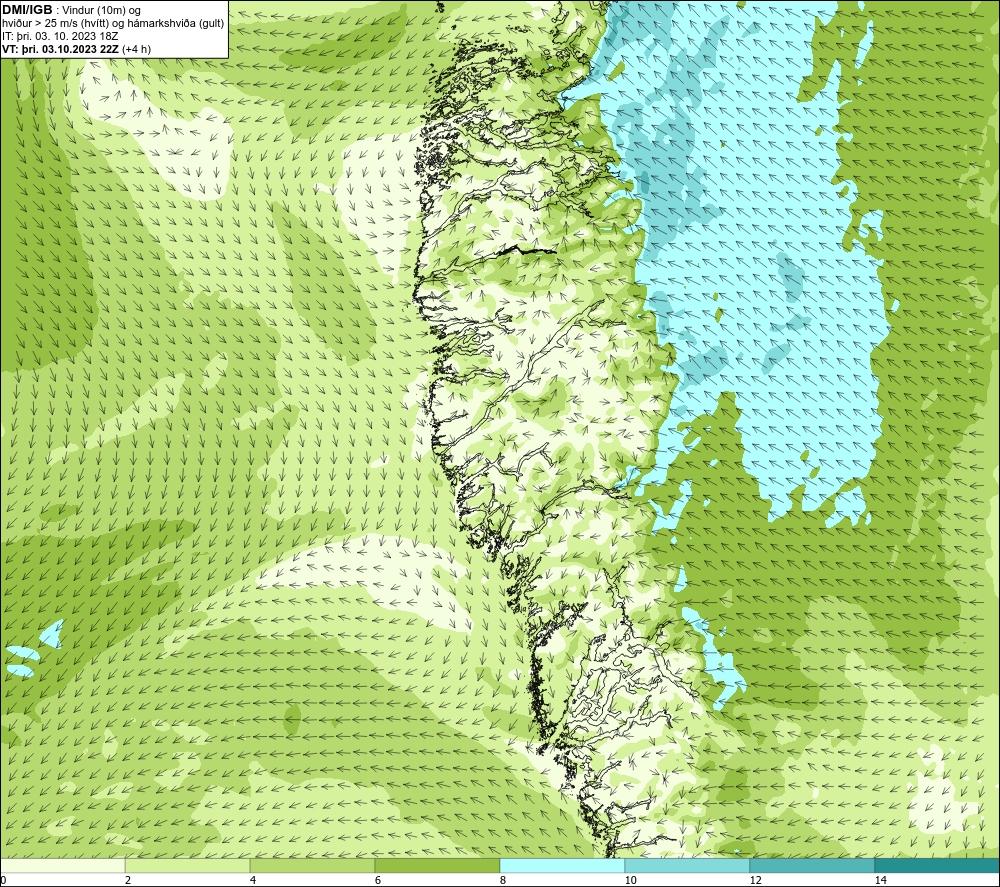The image size is (1000, 887).
Task: Click the 8–10 m/s light cyan swatch
Action: [562, 865]
